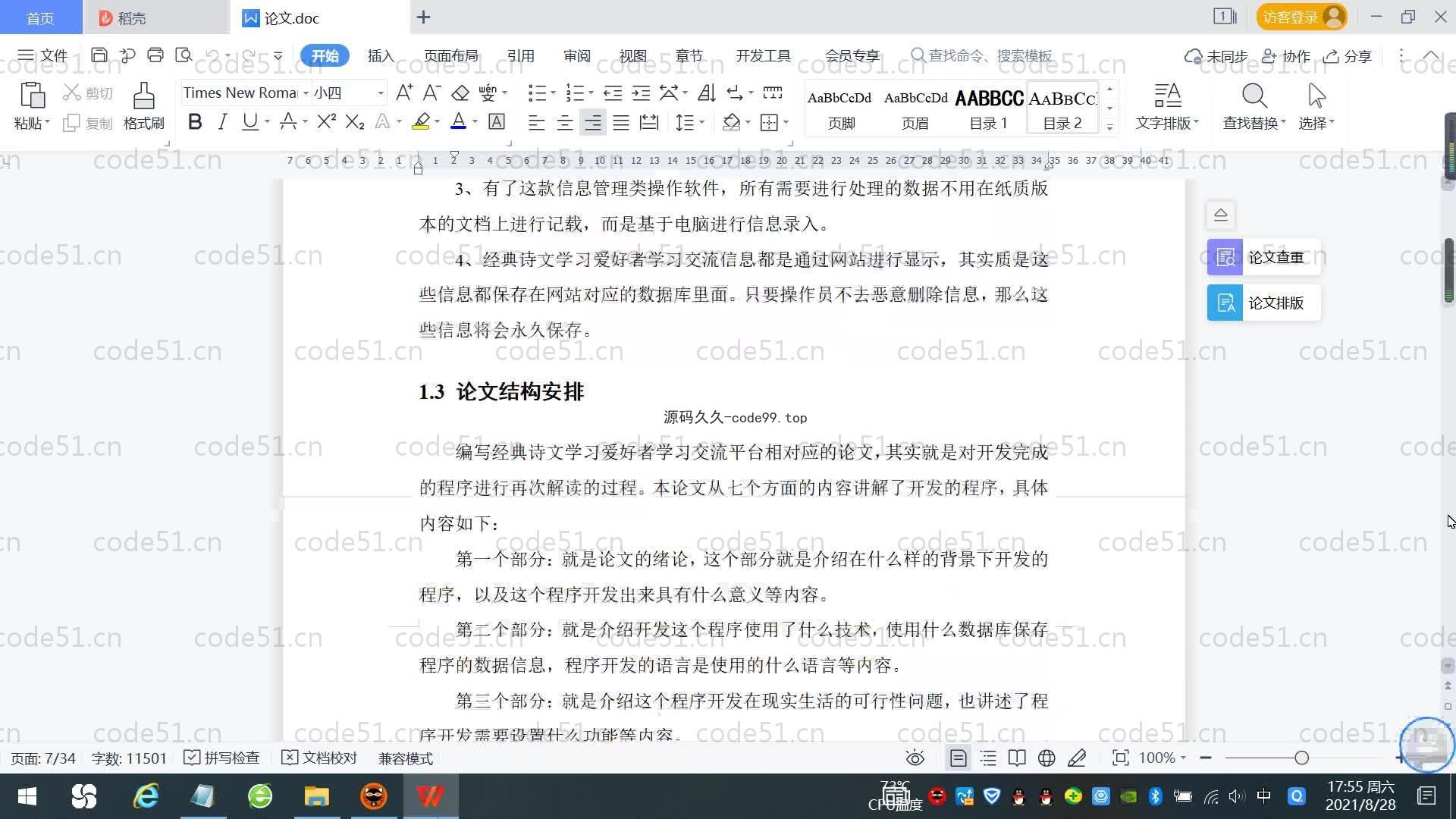The image size is (1456, 819).
Task: Click the text highlight color swatch
Action: (x=421, y=122)
